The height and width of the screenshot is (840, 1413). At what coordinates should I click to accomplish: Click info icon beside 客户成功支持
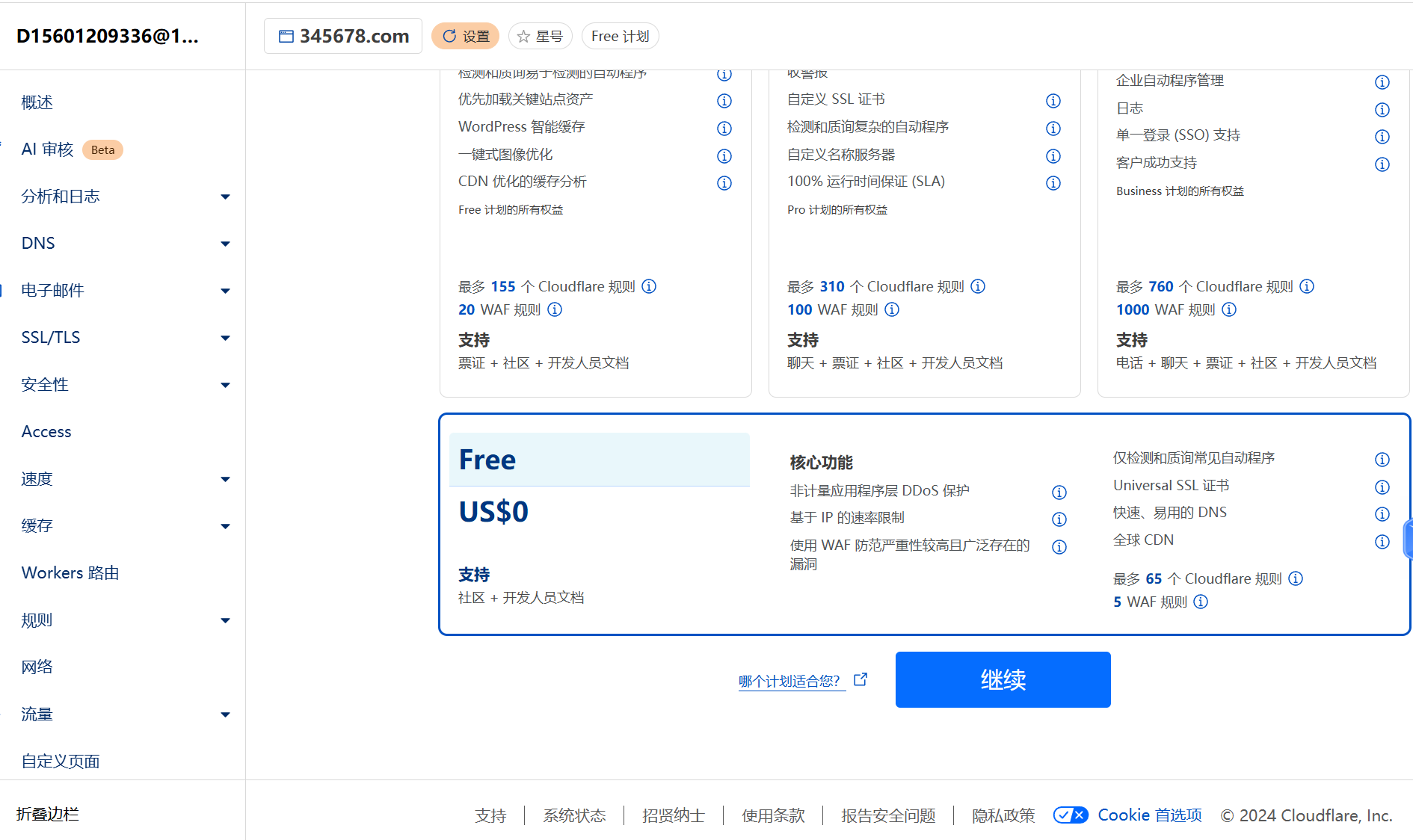[x=1382, y=164]
